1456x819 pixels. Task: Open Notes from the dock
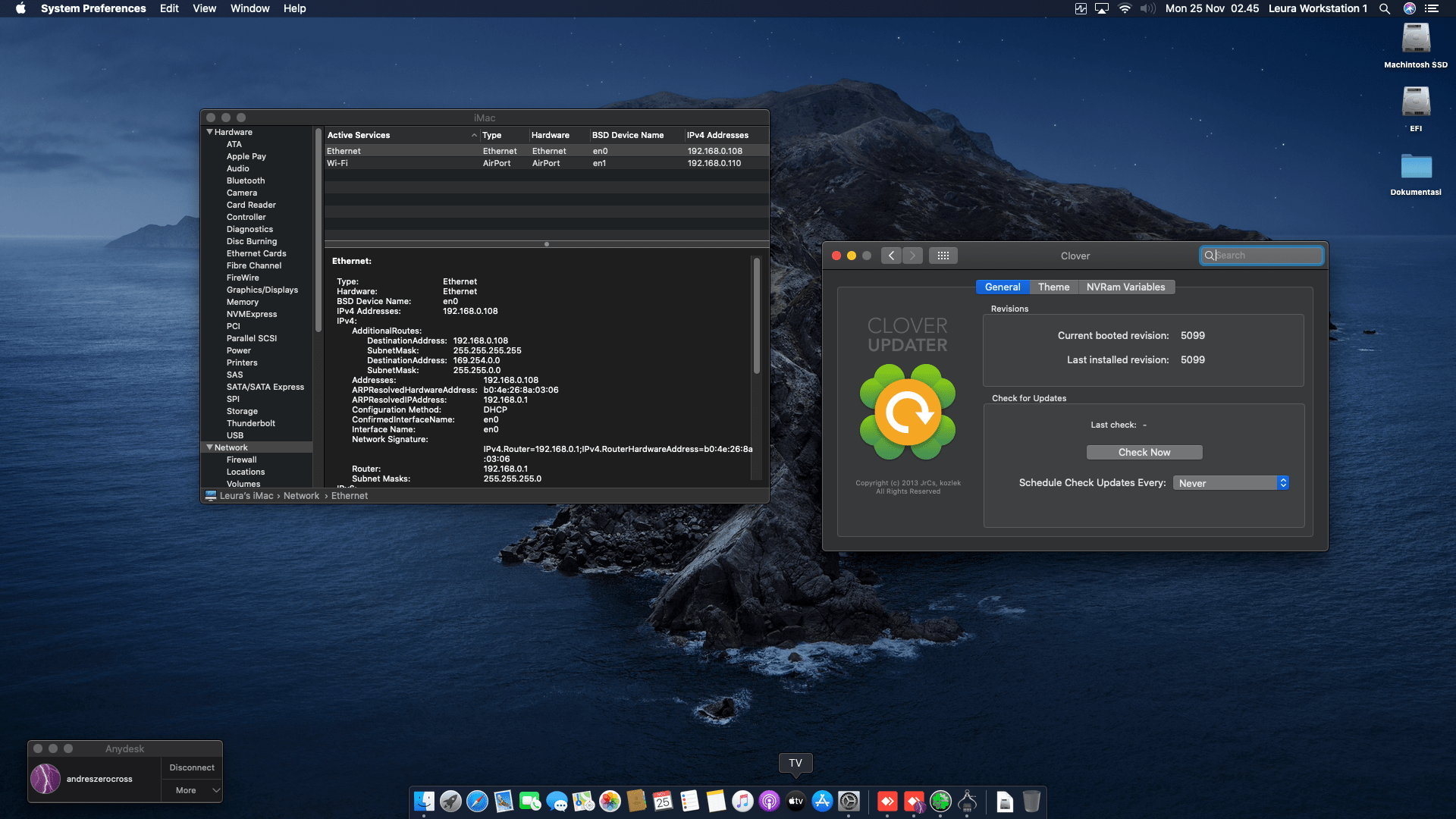[716, 802]
